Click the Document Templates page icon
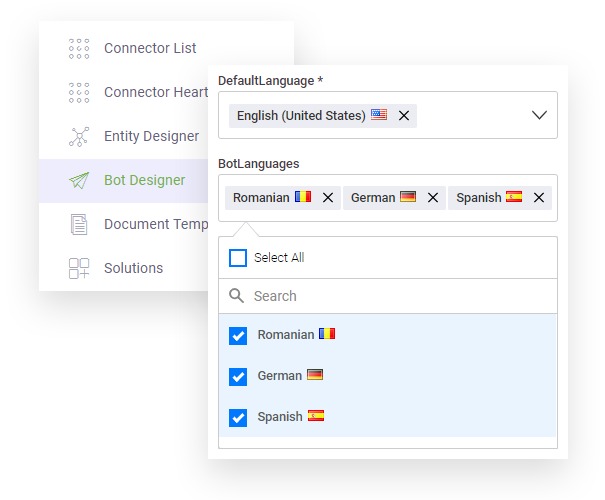This screenshot has width=605, height=500. pyautogui.click(x=79, y=224)
